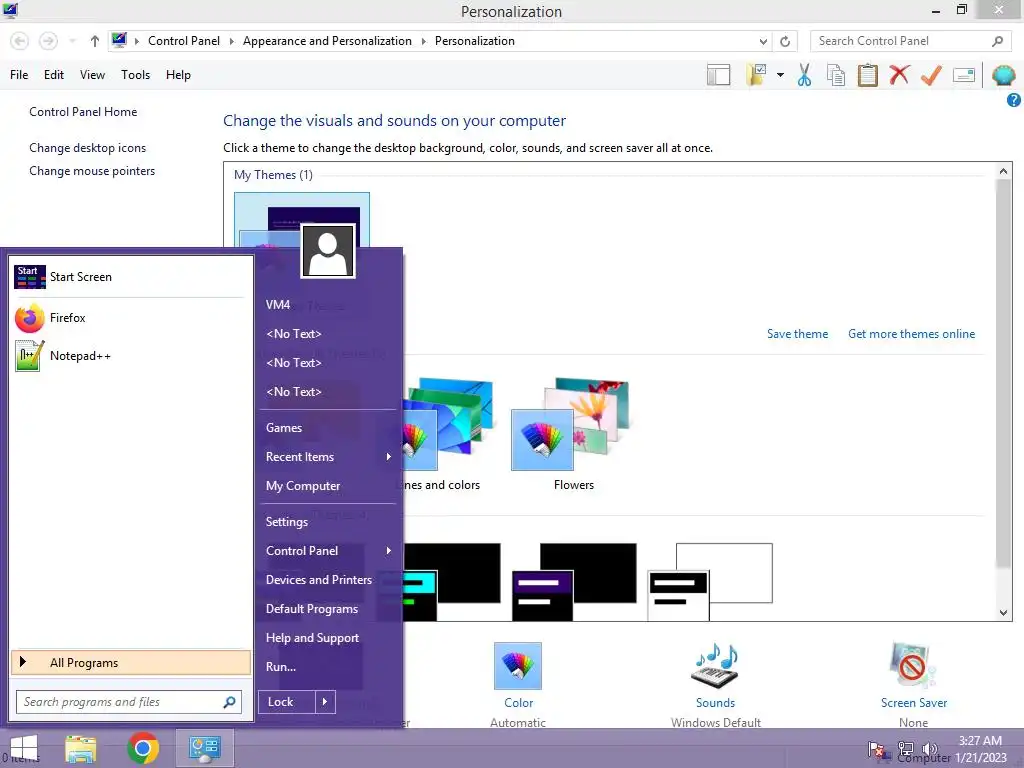This screenshot has width=1024, height=768.
Task: Expand All Programs in the start menu
Action: 131,663
